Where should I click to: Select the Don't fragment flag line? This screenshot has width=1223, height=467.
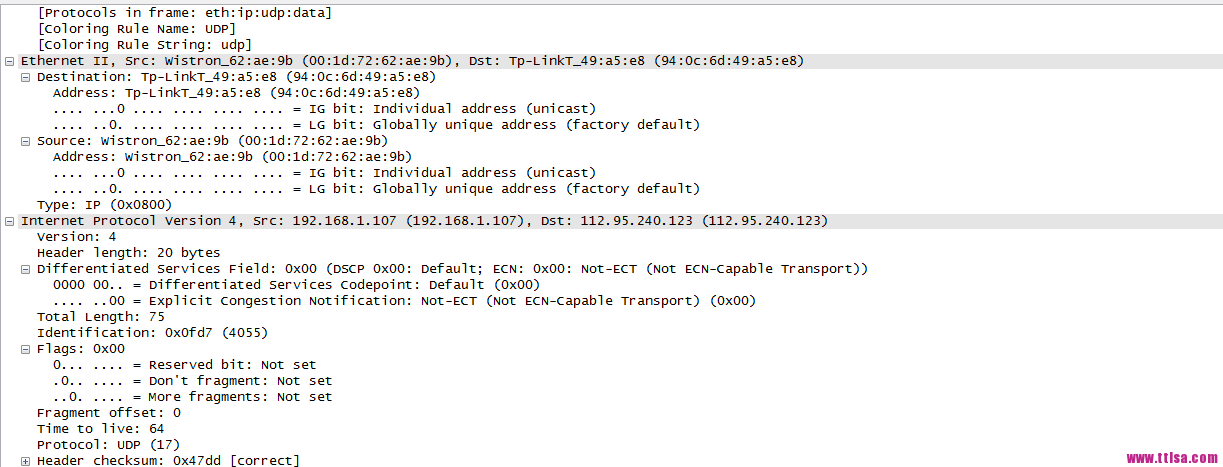coord(193,381)
